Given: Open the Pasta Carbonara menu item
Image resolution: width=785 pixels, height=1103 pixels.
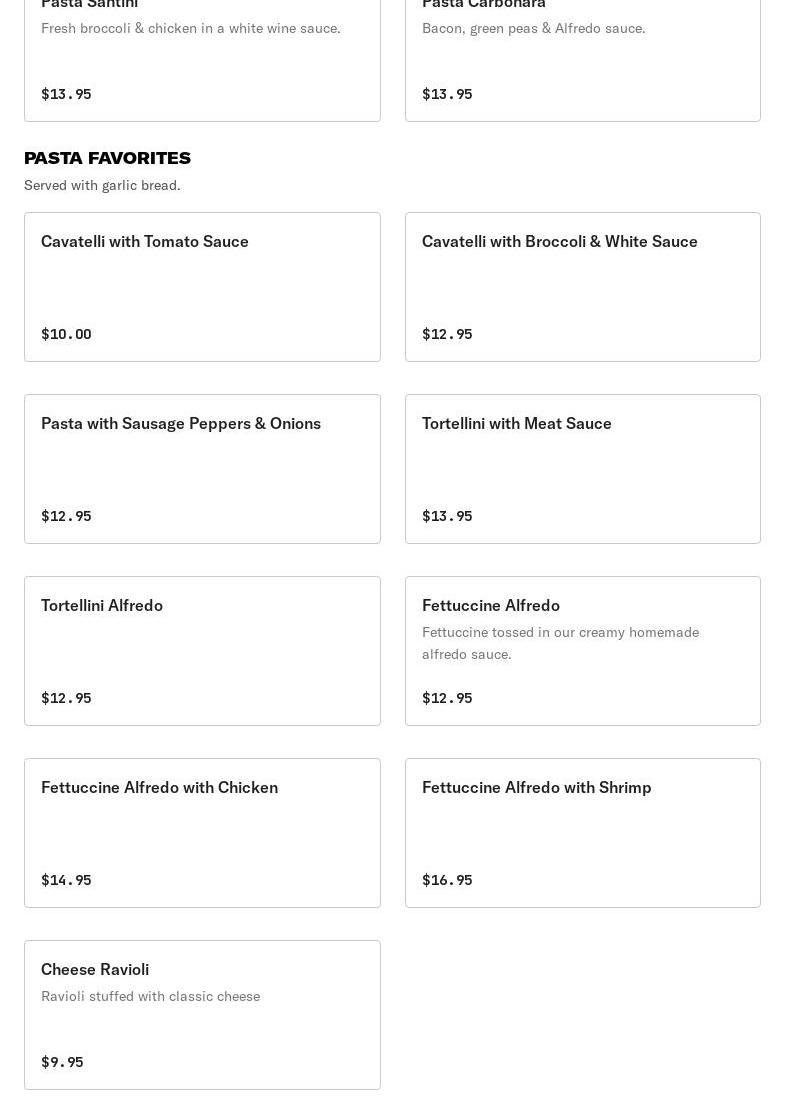Looking at the screenshot, I should tap(583, 60).
